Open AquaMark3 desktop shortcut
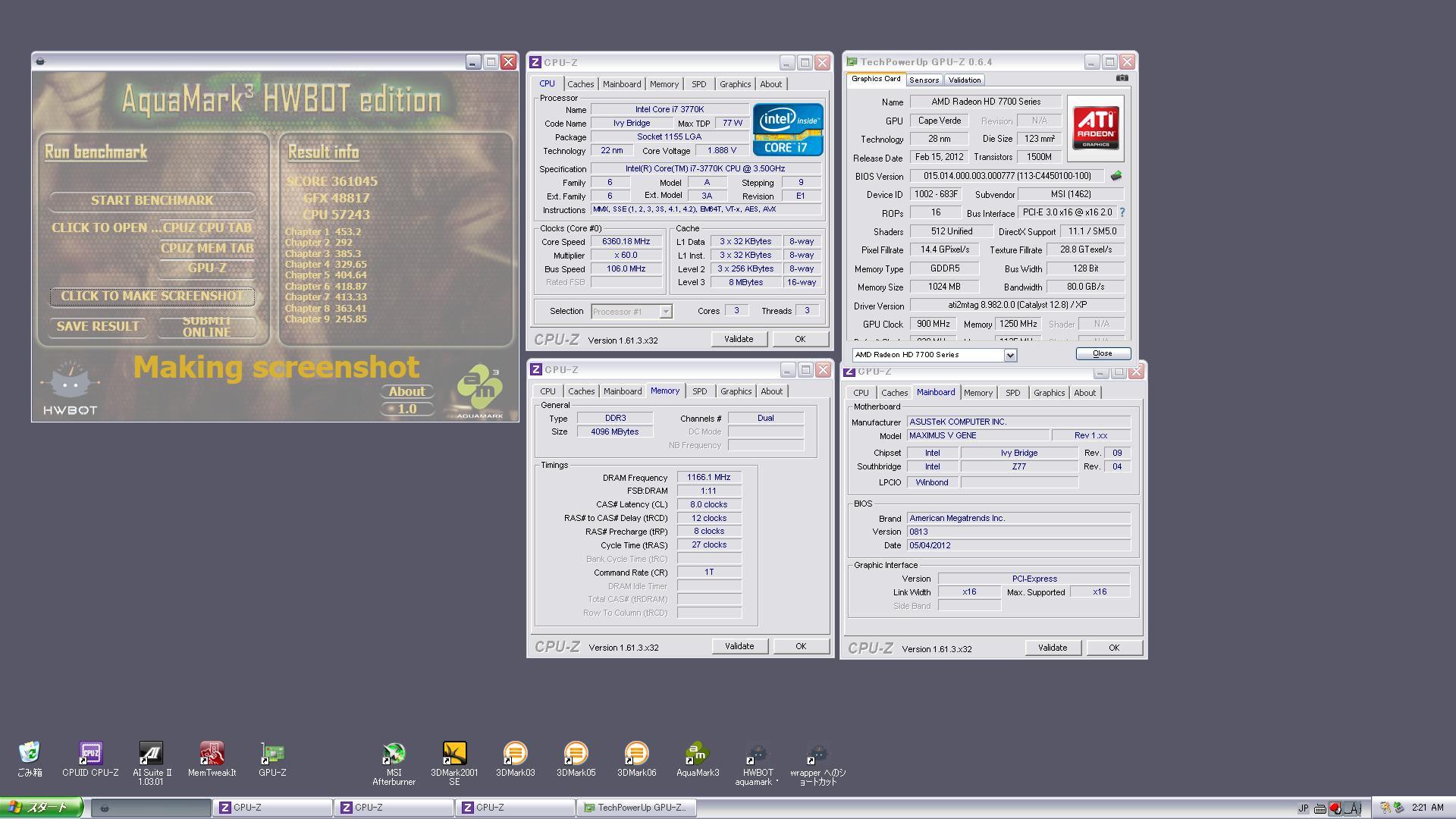The image size is (1456, 819). 697,759
